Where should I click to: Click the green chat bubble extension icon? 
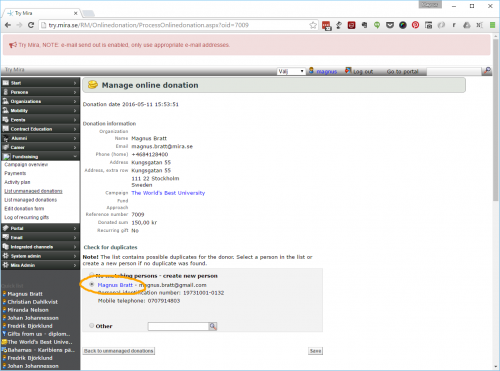[x=377, y=25]
